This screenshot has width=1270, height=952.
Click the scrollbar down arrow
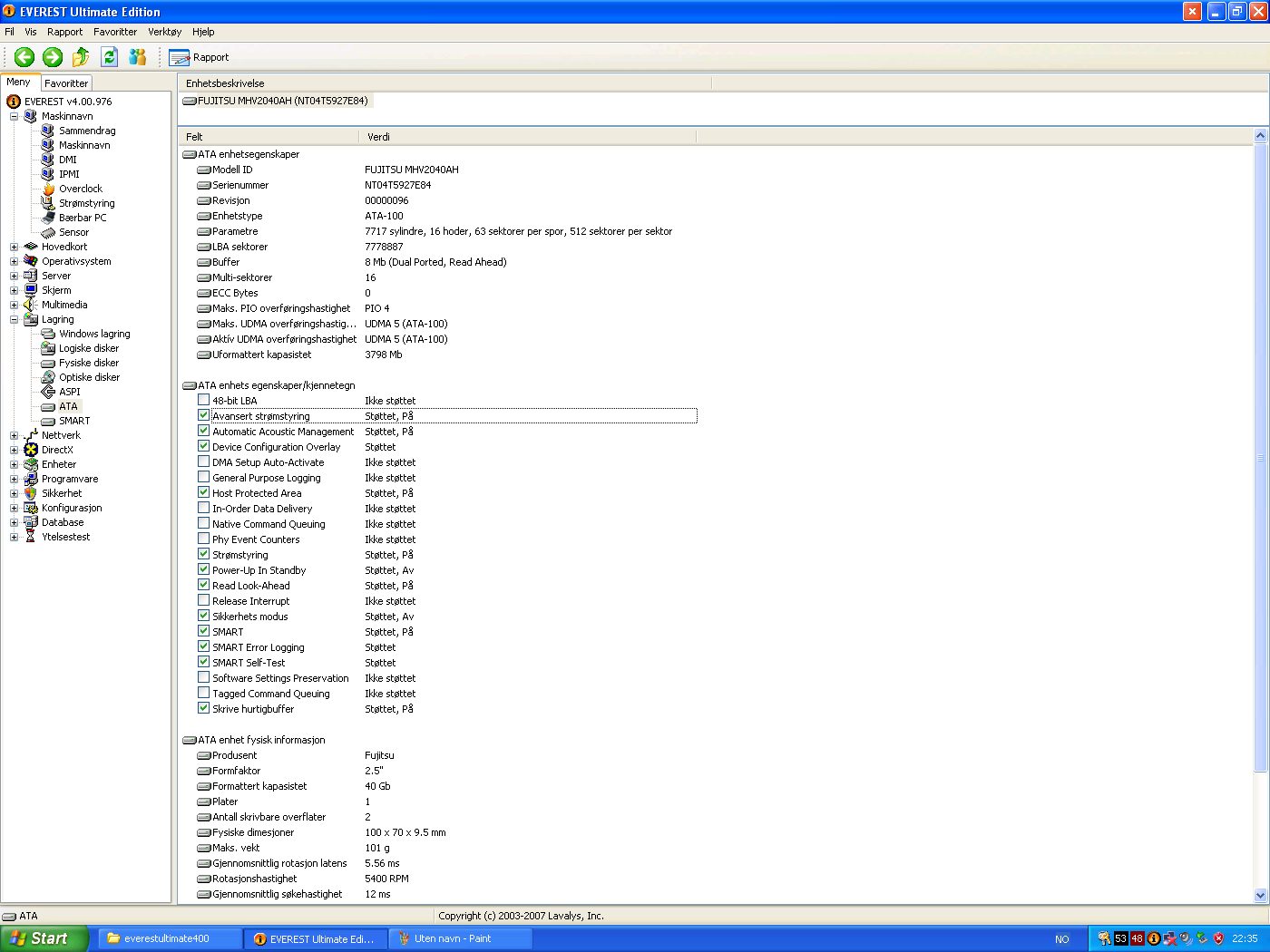1260,895
